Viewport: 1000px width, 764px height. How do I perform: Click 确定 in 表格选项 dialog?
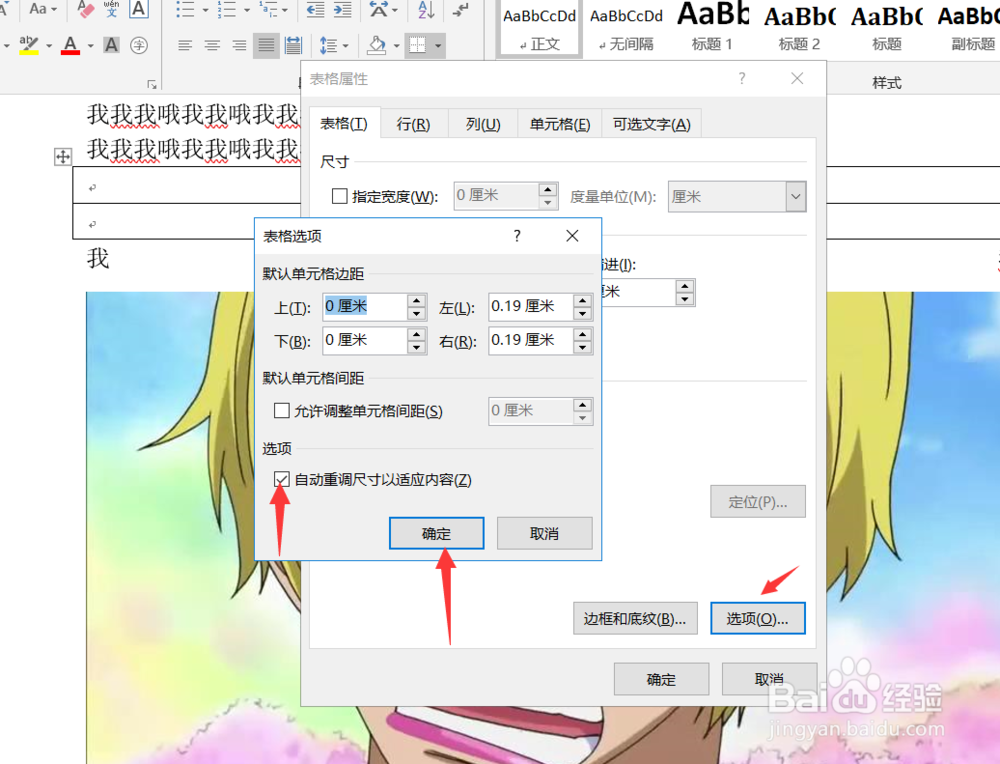[436, 533]
